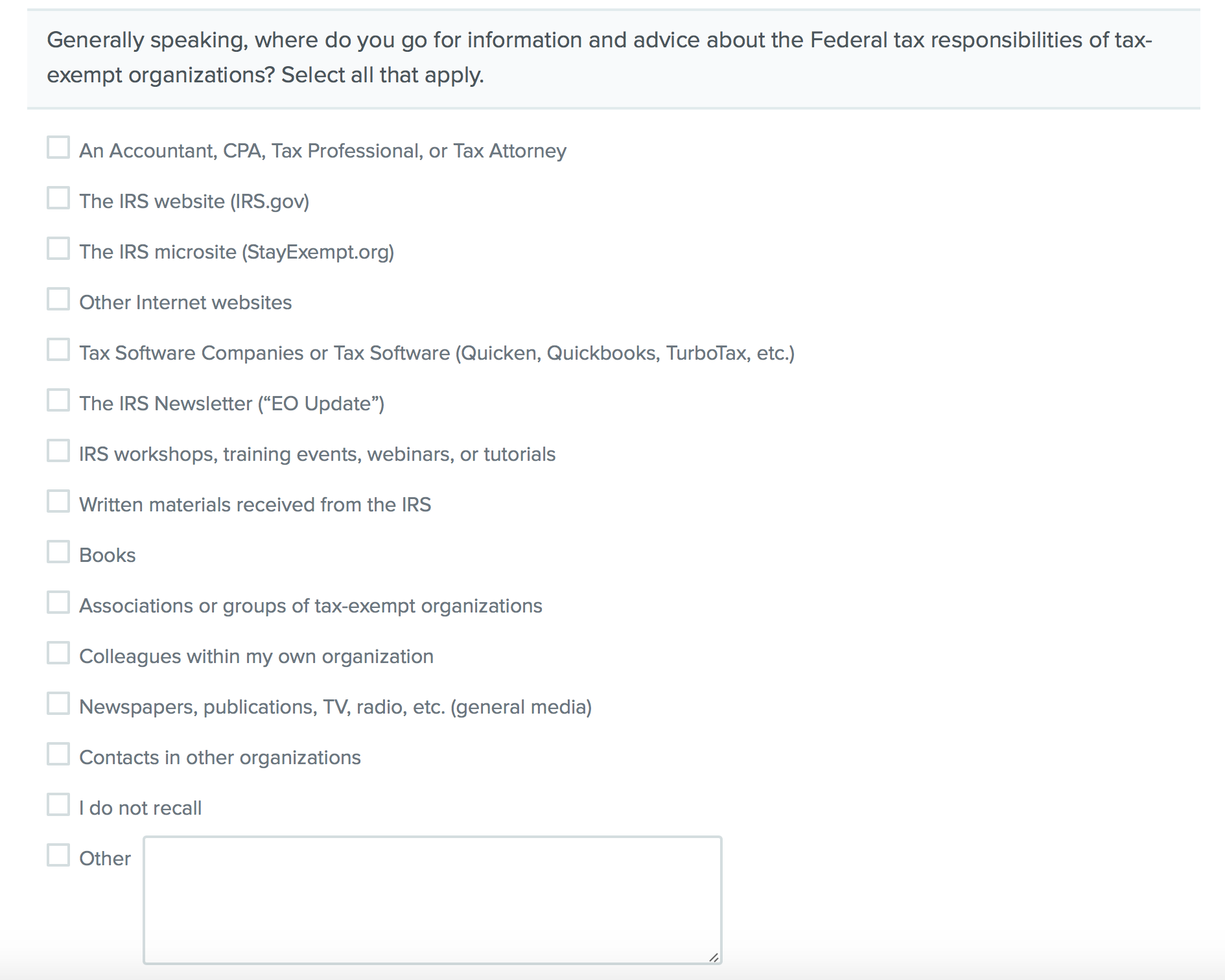Click the 'Books' option label
This screenshot has width=1225, height=980.
pos(108,555)
